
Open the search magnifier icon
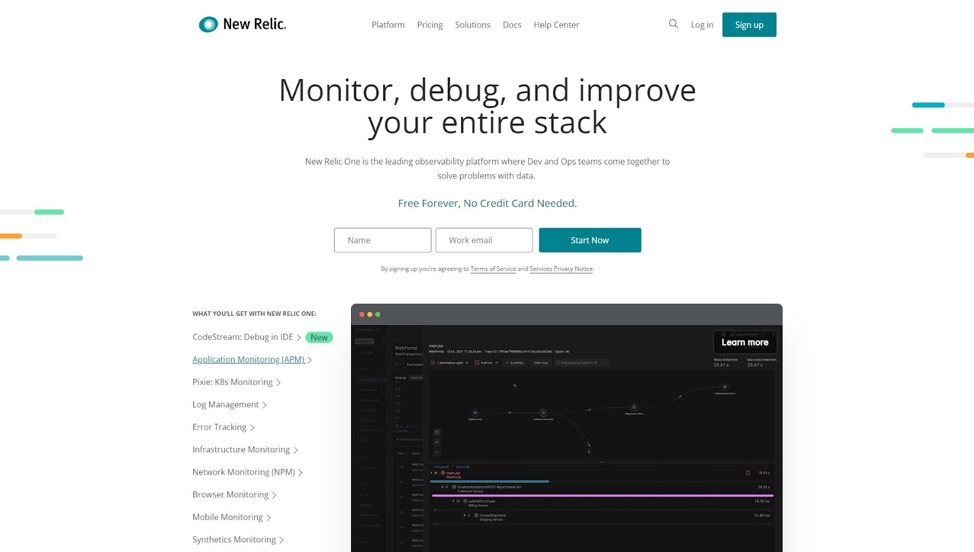(673, 24)
